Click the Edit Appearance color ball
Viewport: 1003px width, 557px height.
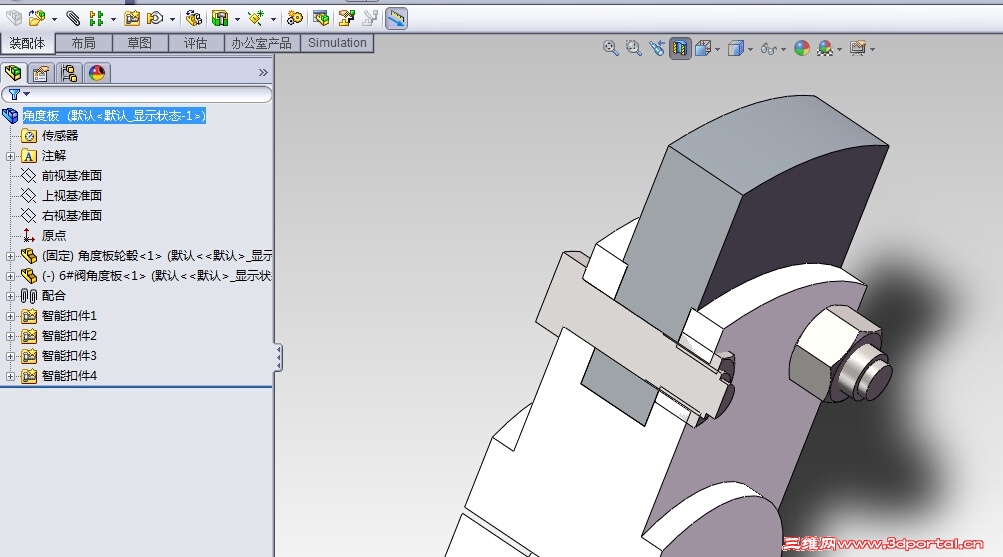coord(802,48)
